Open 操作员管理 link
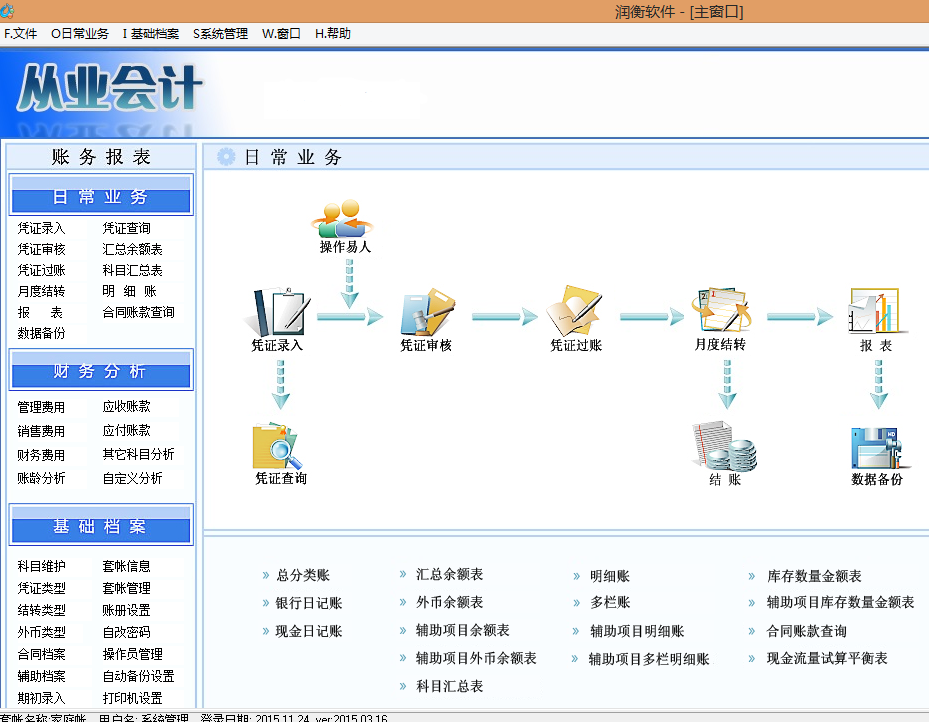This screenshot has width=929, height=722. click(133, 654)
